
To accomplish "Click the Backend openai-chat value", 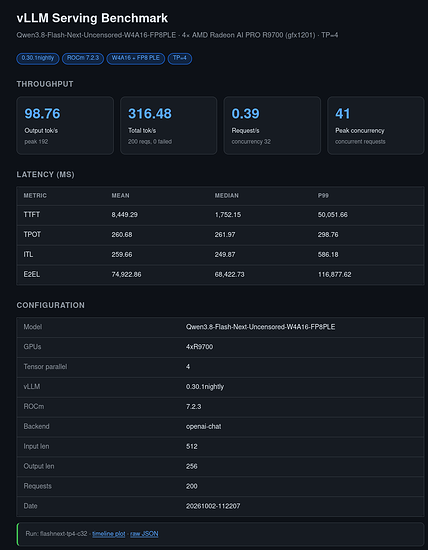I will (203, 427).
